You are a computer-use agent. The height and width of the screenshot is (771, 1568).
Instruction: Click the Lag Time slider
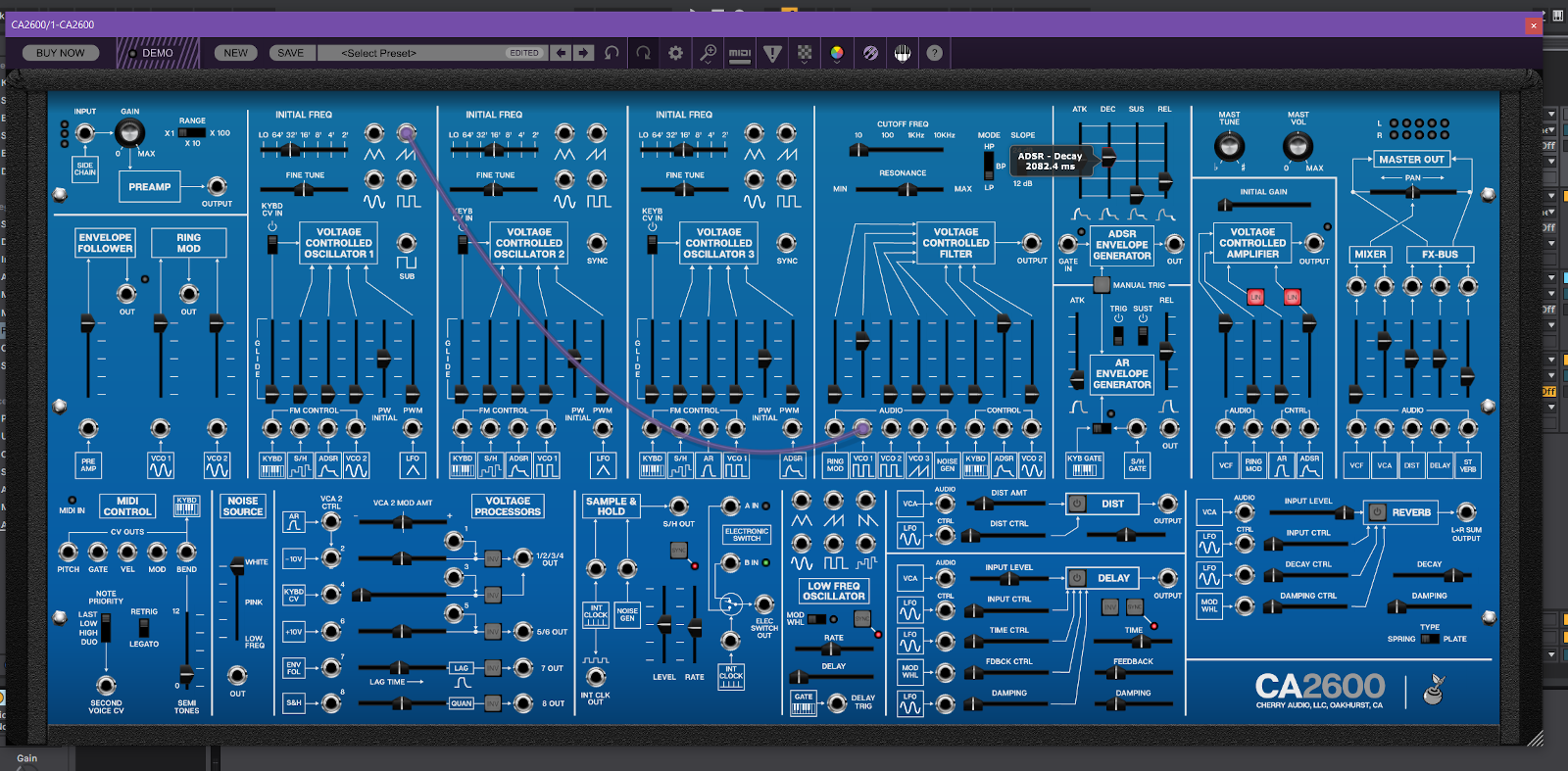coord(401,667)
